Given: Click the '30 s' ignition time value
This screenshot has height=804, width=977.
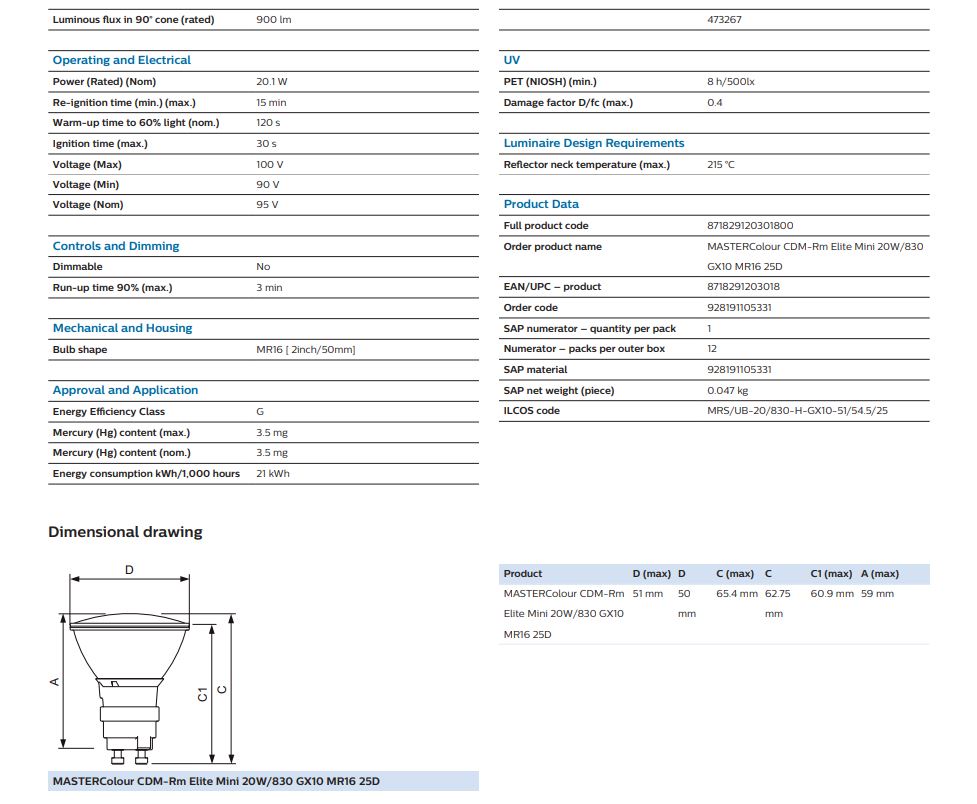Looking at the screenshot, I should coord(266,144).
